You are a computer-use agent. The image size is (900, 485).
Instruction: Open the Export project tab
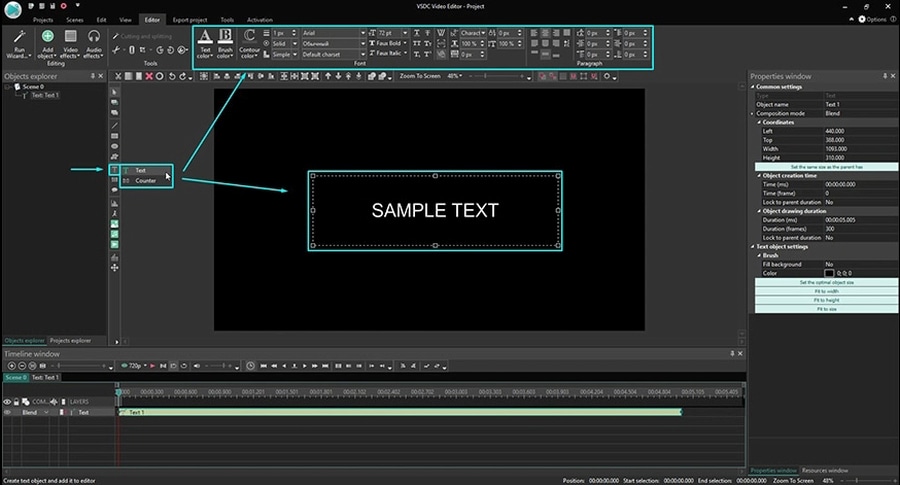pyautogui.click(x=190, y=19)
